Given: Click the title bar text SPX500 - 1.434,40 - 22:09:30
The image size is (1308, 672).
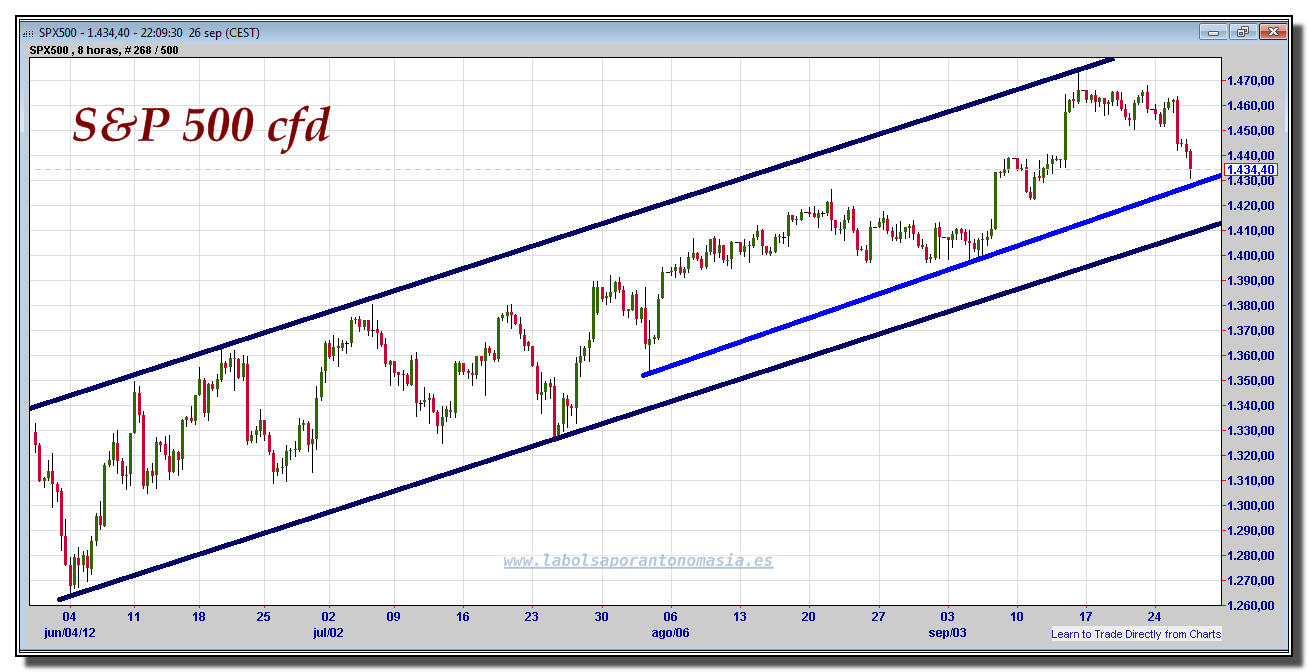Looking at the screenshot, I should 111,33.
